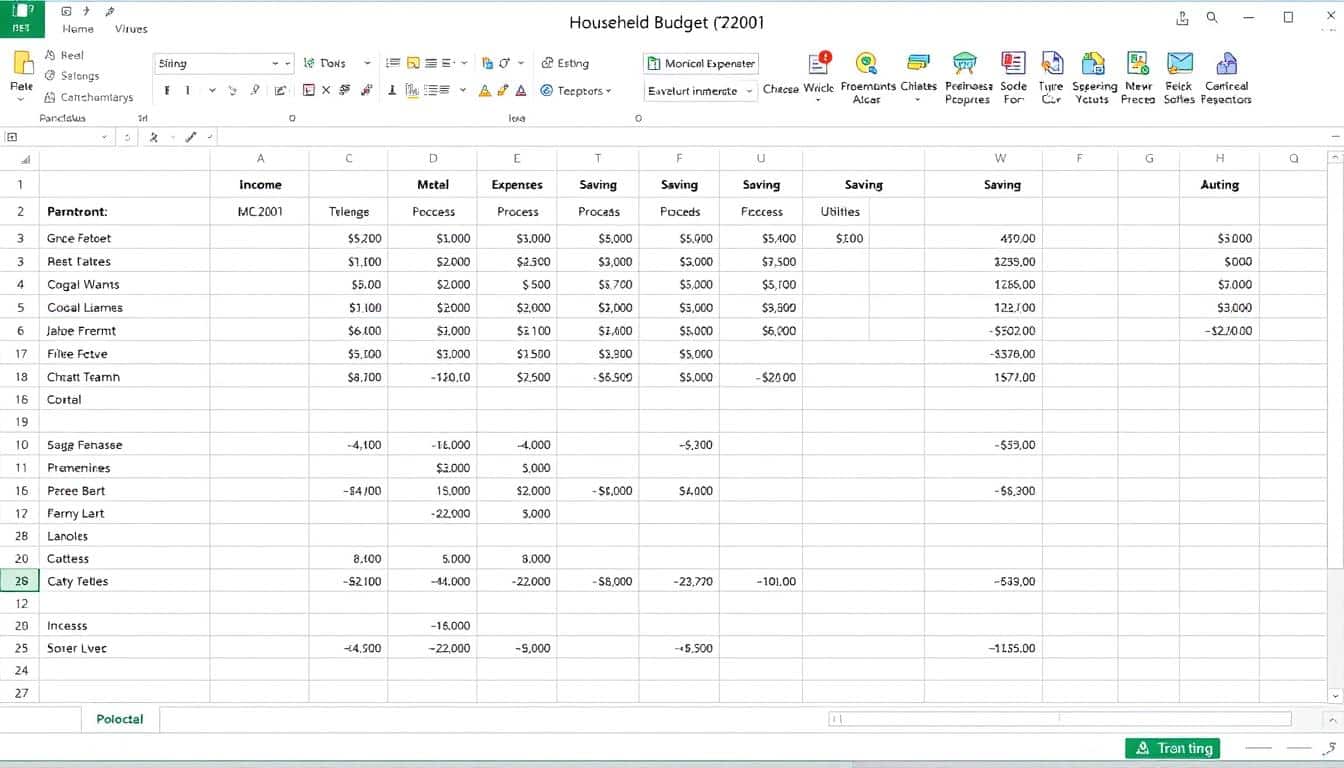Viewport: 1344px width, 768px height.
Task: Click the horizontal scrollbar at bottom
Action: pyautogui.click(x=1060, y=719)
